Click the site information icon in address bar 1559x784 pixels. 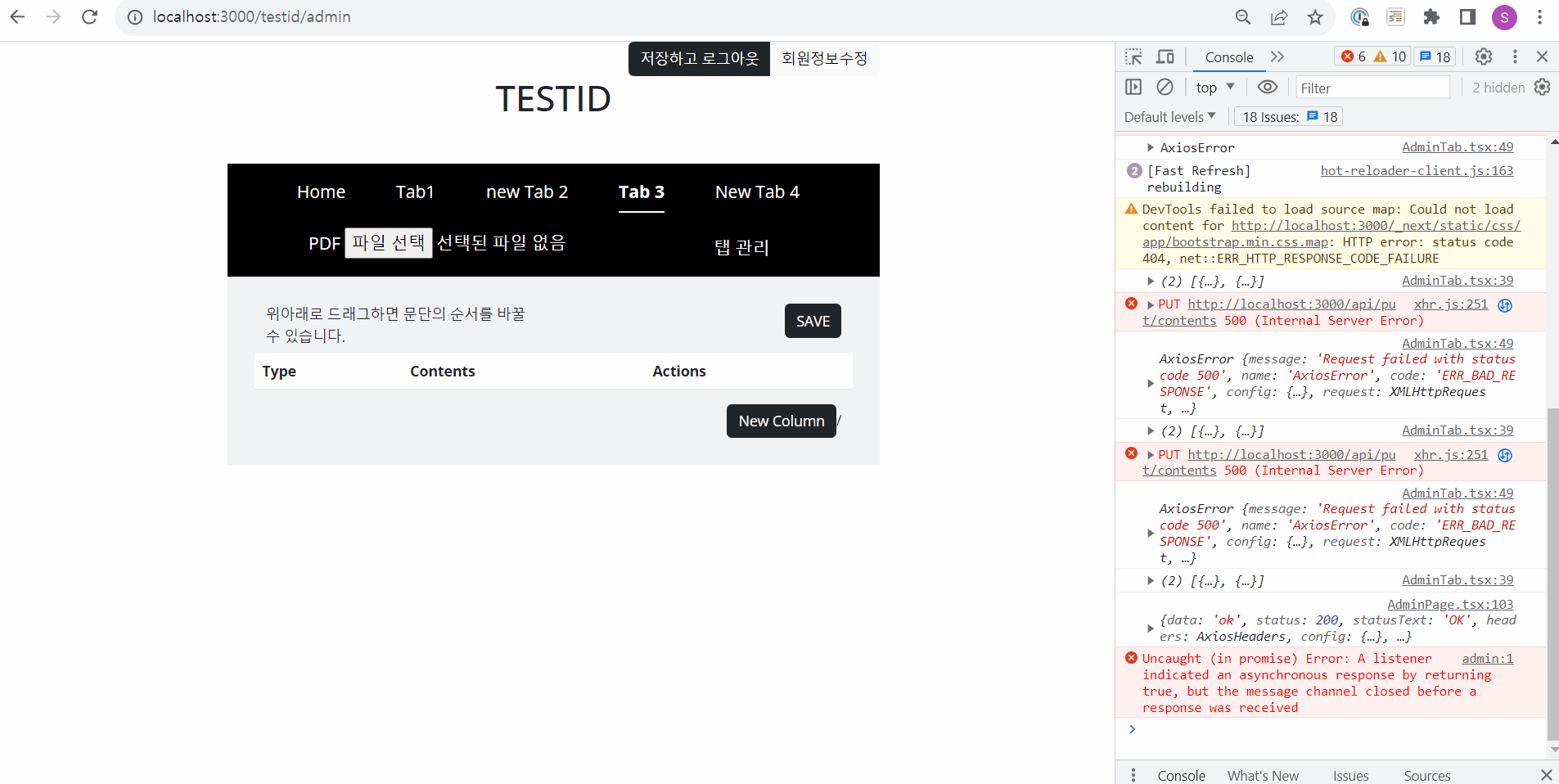(x=135, y=17)
